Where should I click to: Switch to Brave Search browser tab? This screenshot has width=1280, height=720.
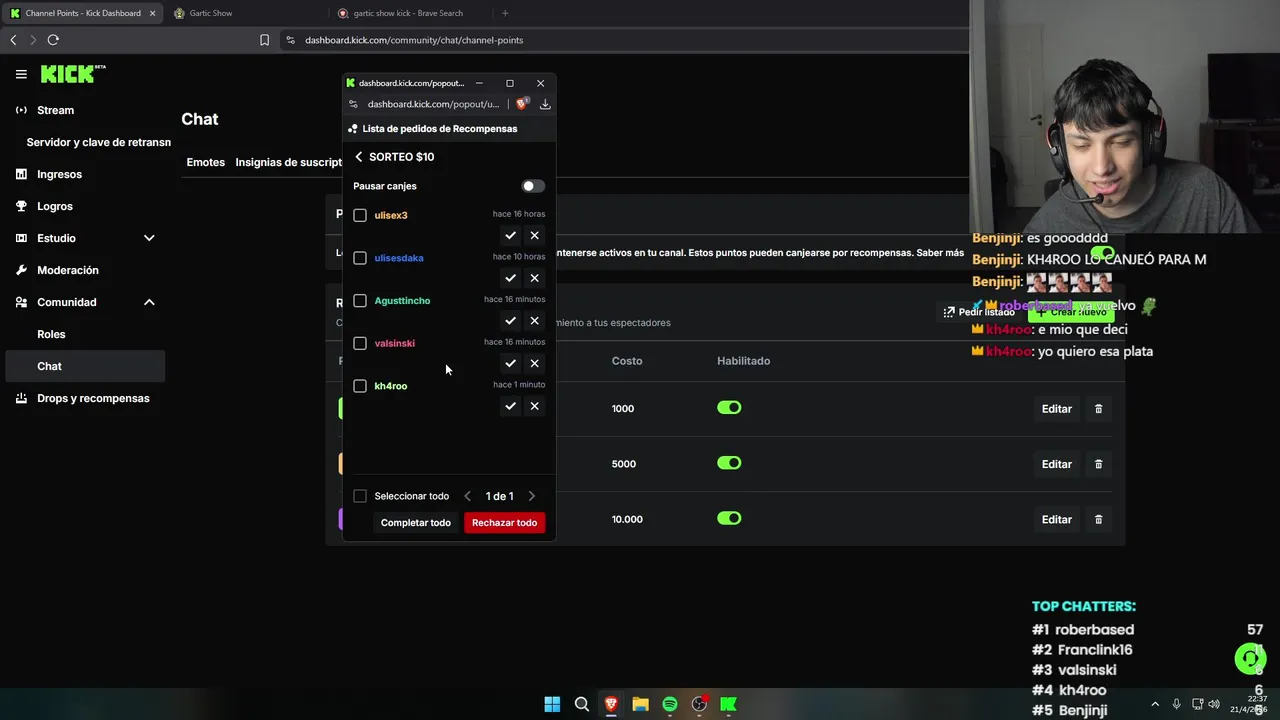pyautogui.click(x=410, y=13)
